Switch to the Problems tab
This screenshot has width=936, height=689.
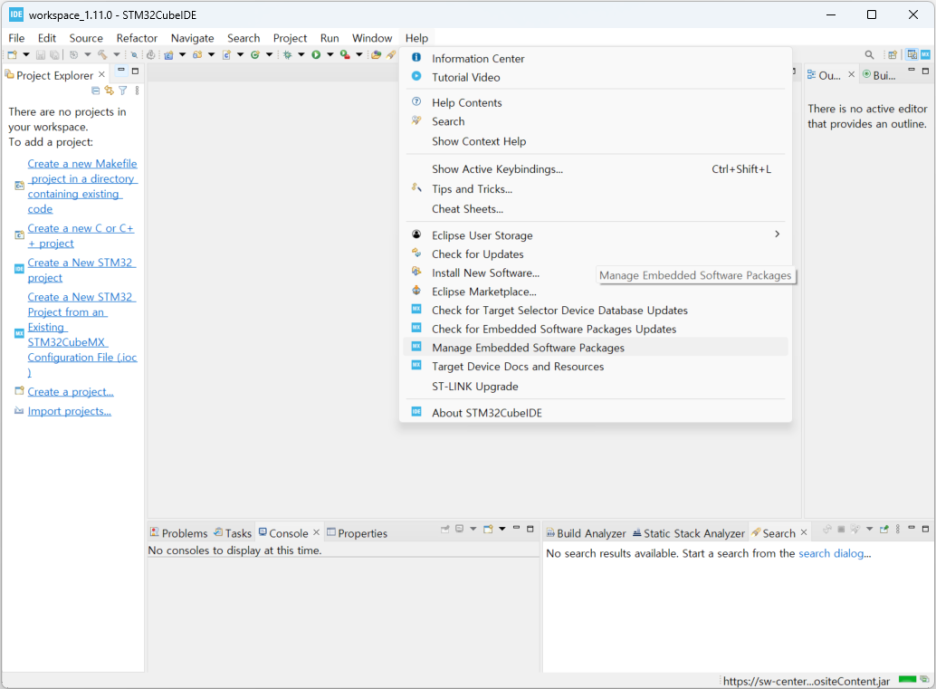click(x=179, y=533)
